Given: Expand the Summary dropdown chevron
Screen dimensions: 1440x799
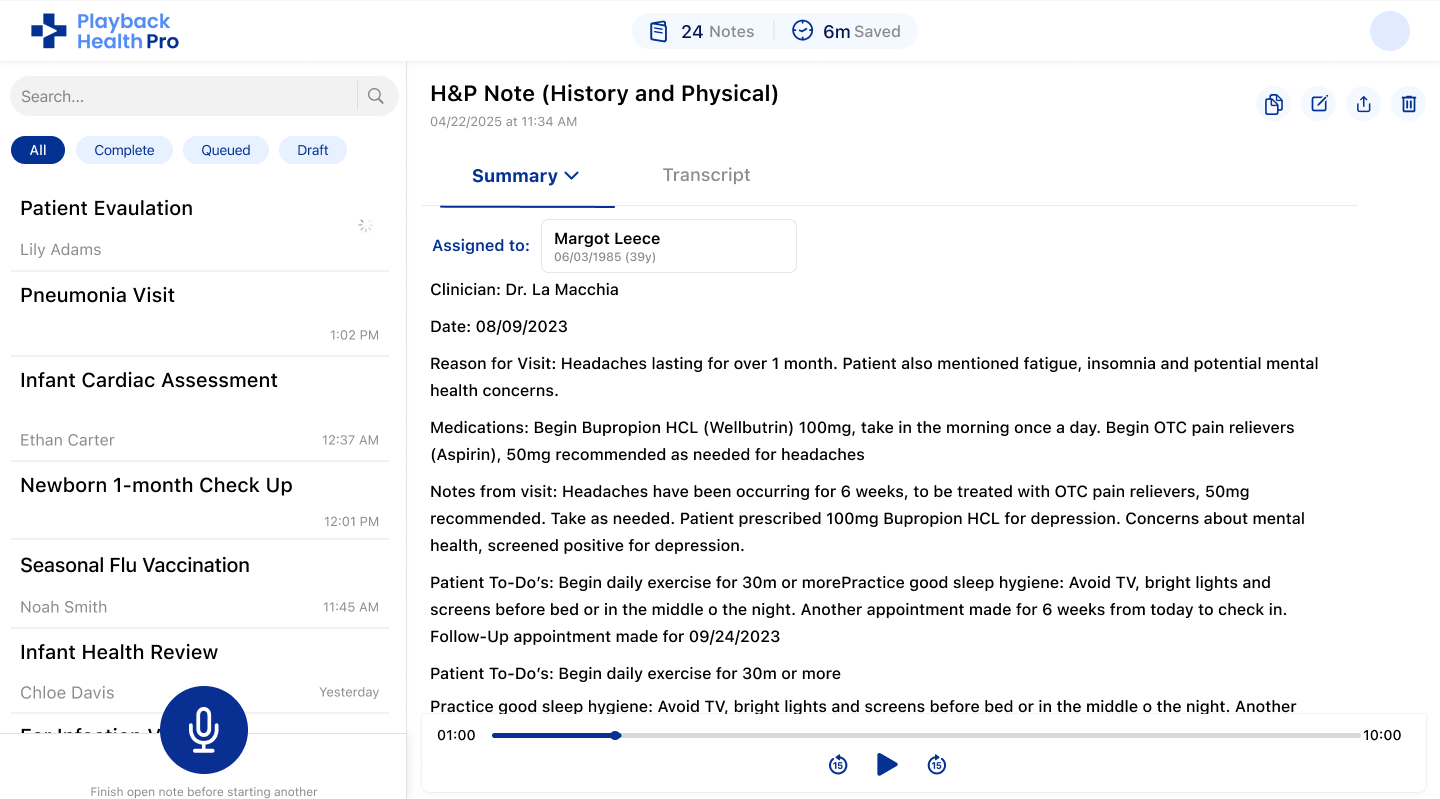Looking at the screenshot, I should [x=572, y=176].
